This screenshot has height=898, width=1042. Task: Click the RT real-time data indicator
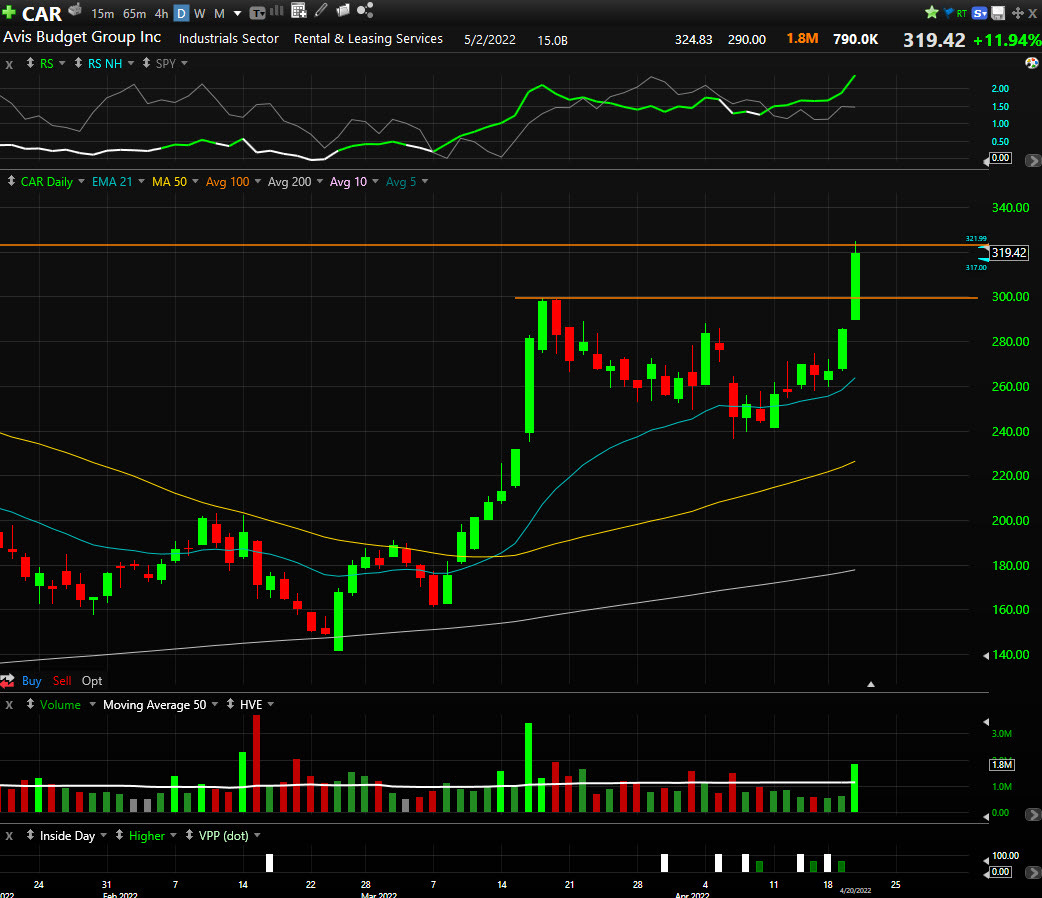(x=962, y=13)
